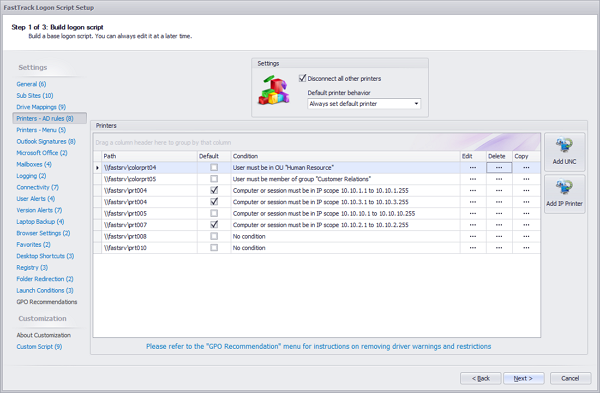Screen dimensions: 600x393
Task: Click Copy ellipsis for 10.10.3.1 scope row
Action: coord(526,202)
